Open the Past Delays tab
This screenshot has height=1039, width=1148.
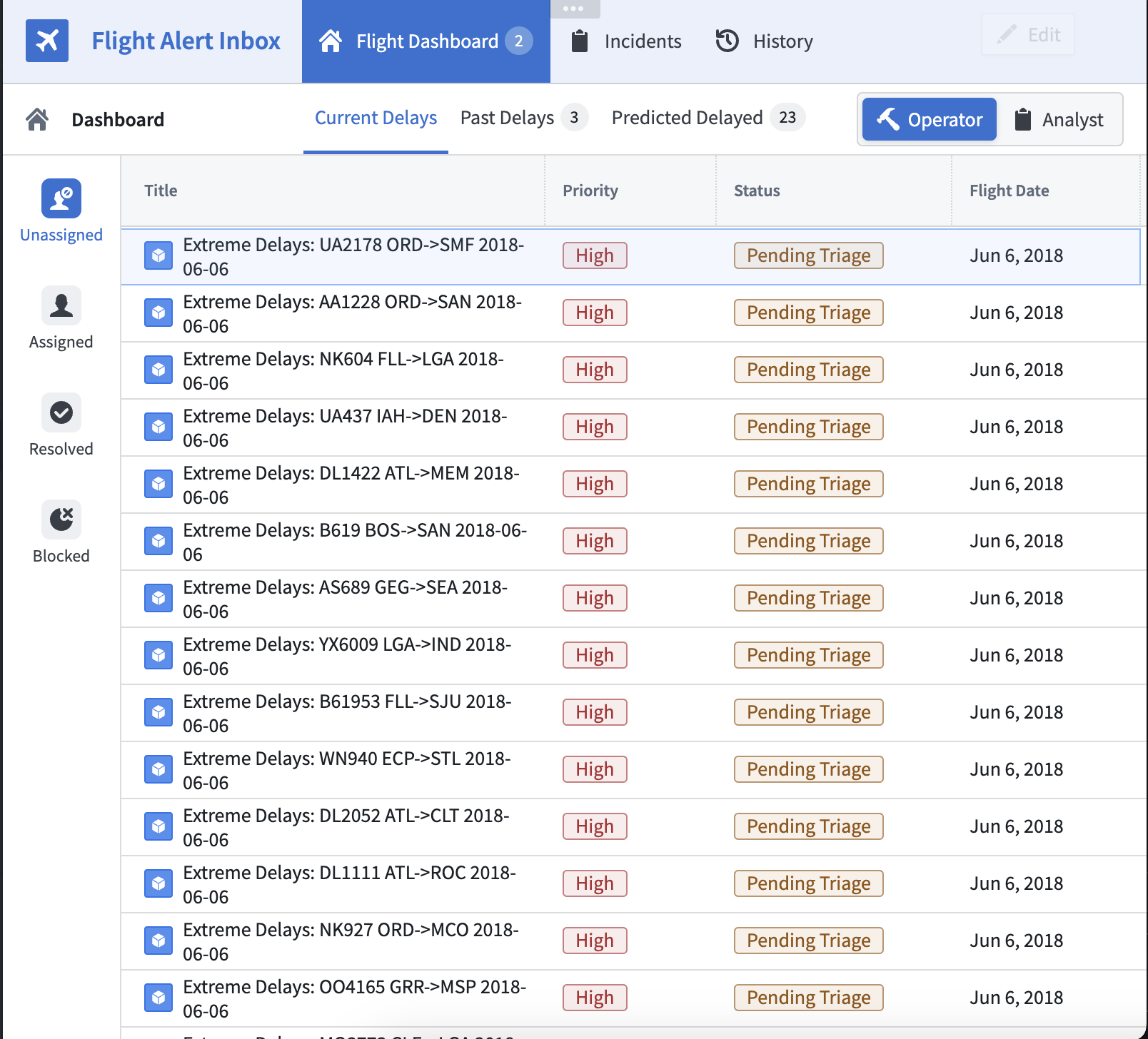tap(524, 118)
